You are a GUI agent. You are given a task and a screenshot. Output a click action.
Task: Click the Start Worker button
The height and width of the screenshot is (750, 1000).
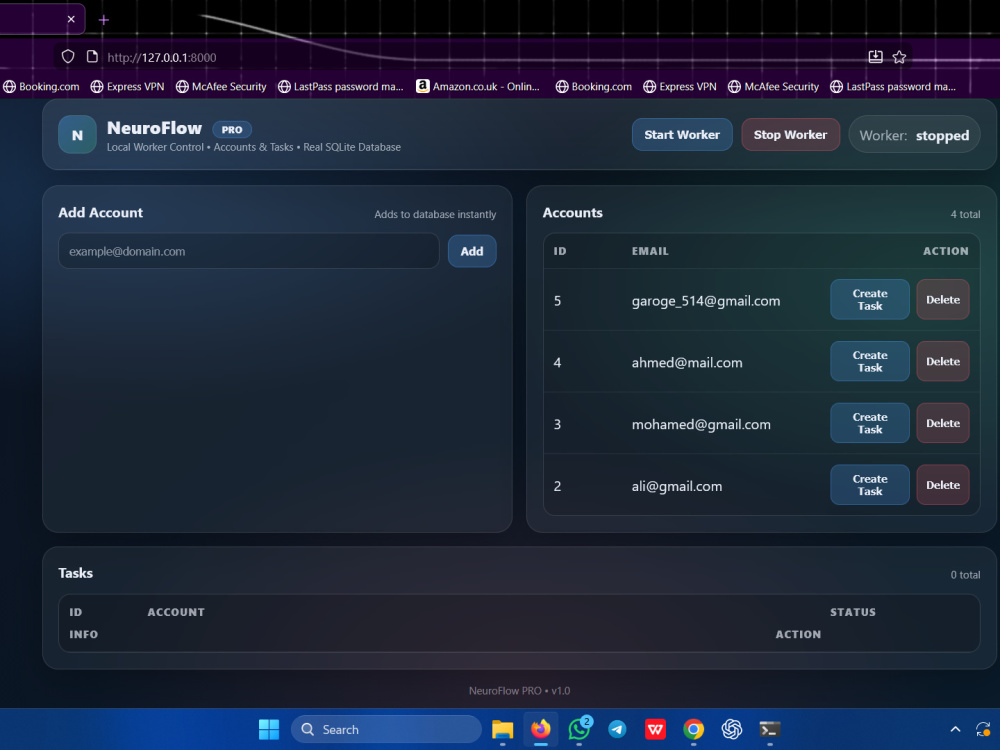pyautogui.click(x=682, y=135)
